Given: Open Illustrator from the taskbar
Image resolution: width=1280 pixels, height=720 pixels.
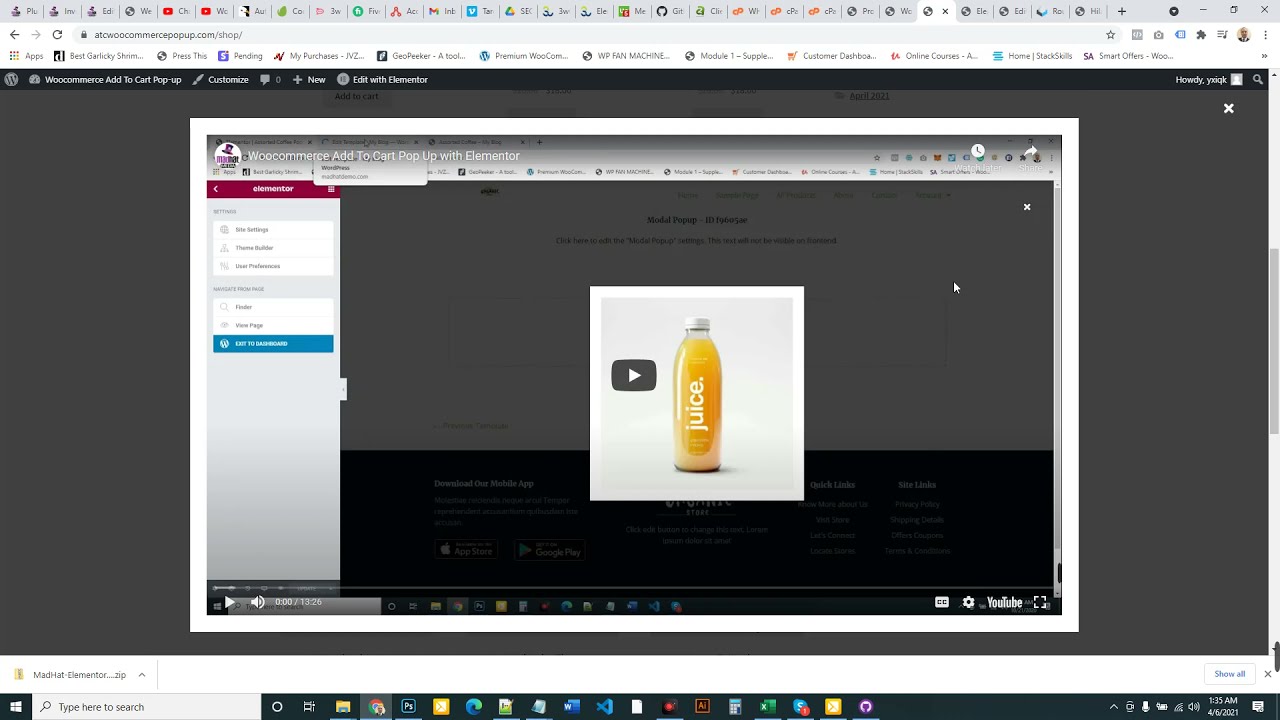Looking at the screenshot, I should coord(702,706).
